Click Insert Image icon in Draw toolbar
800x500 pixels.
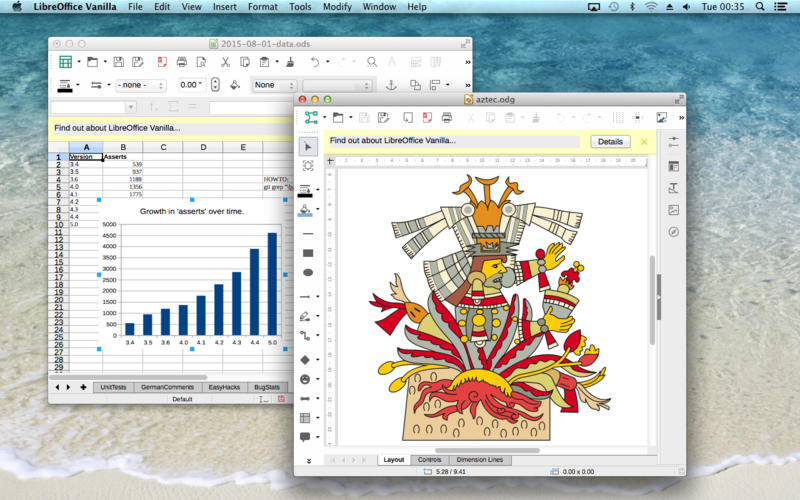click(661, 118)
